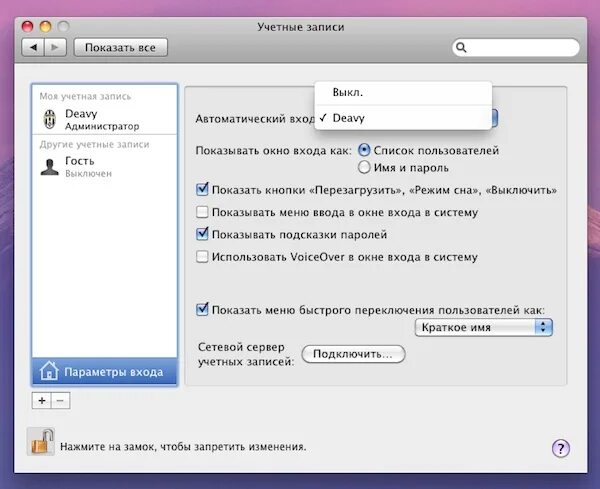The width and height of the screenshot is (600, 489).
Task: Click the red close window button
Action: 28,26
